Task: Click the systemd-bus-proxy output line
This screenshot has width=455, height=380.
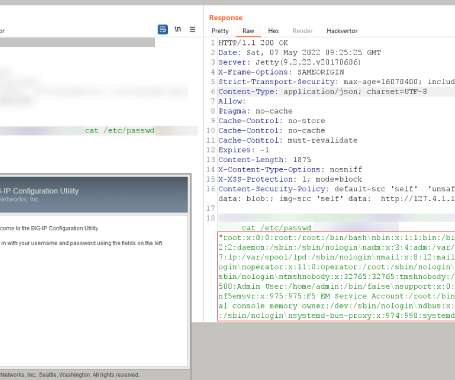Action: click(x=337, y=315)
